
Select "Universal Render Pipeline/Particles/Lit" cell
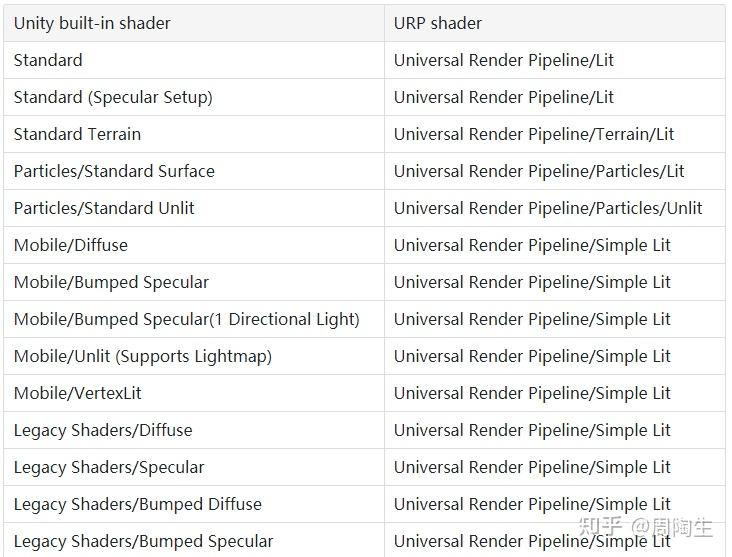tap(539, 171)
